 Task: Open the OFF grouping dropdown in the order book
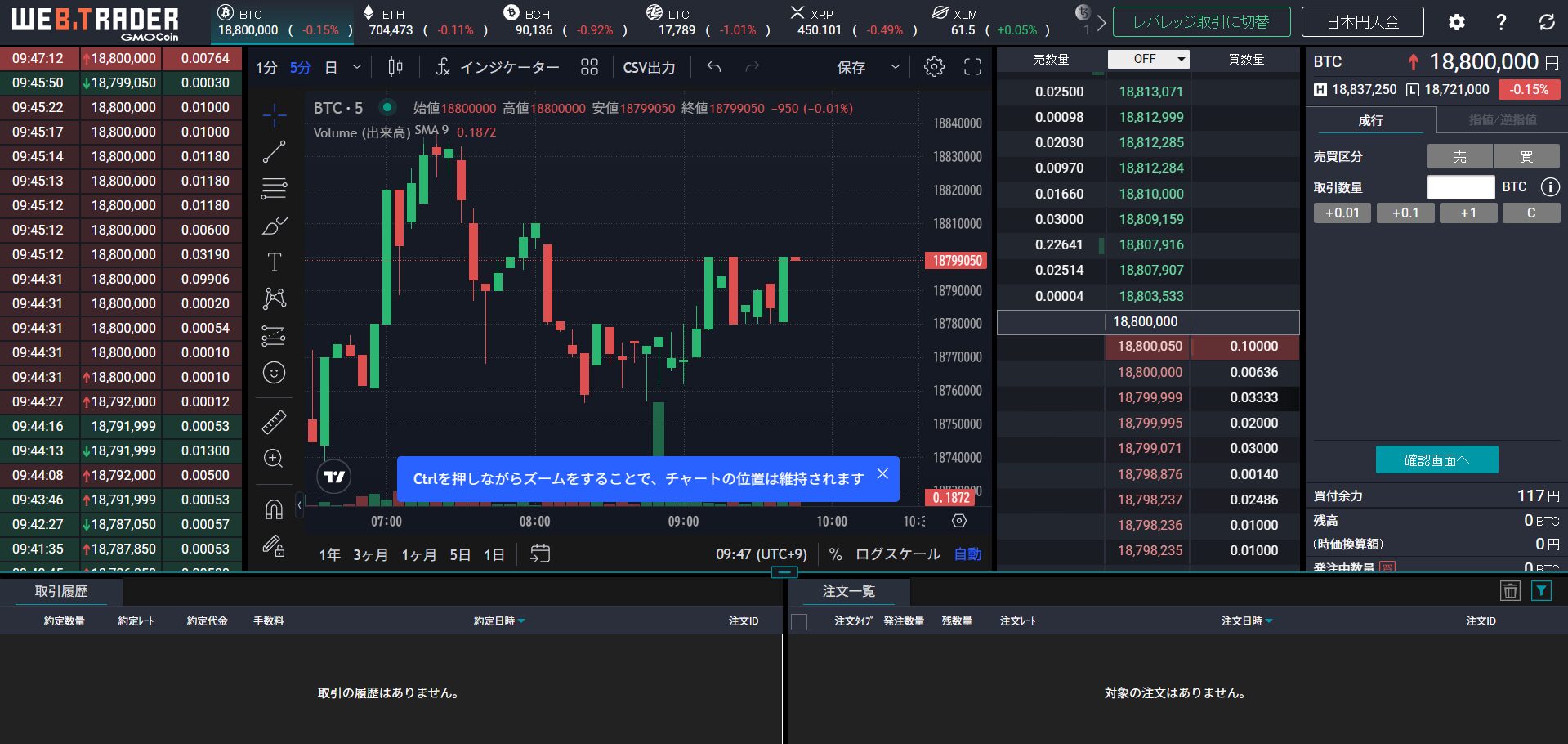click(1147, 59)
